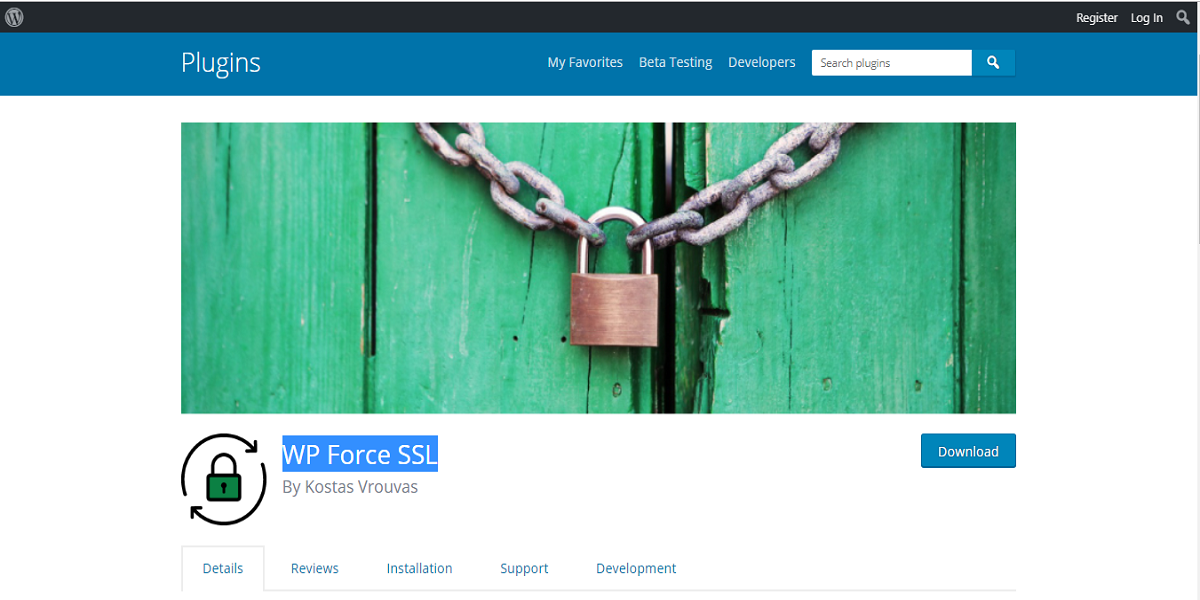Open Developers in the navigation
Screen dimensions: 1200x600
point(762,62)
